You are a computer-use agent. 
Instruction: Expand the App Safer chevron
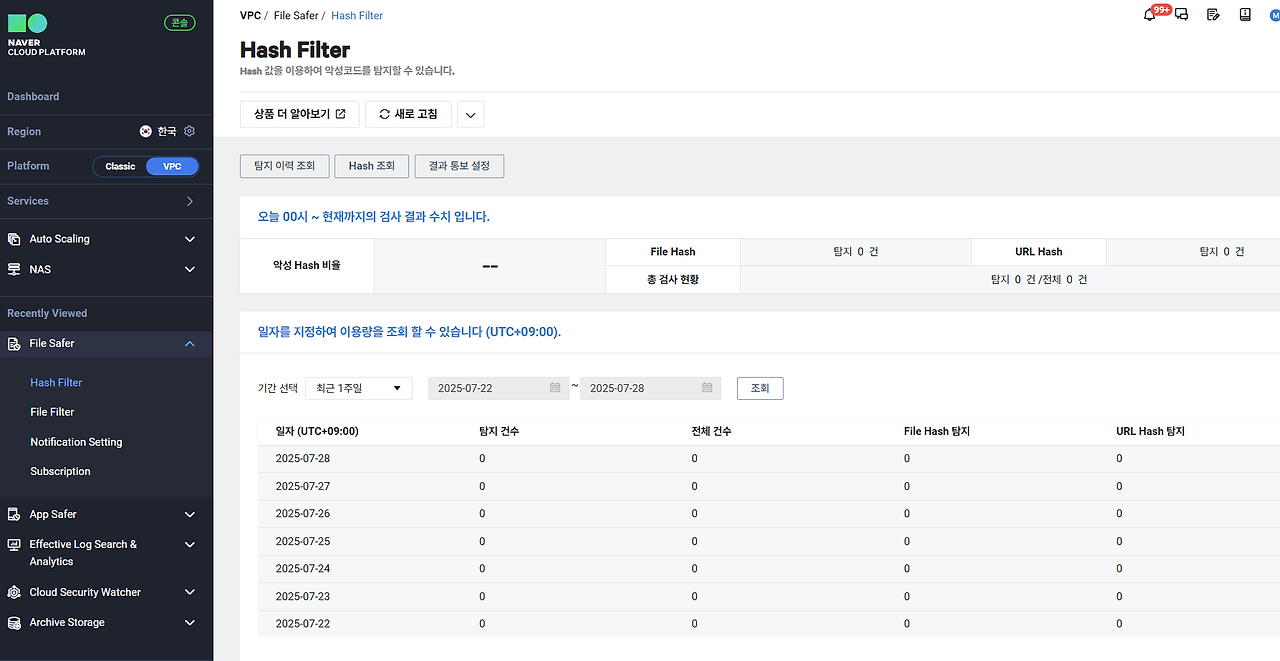click(190, 514)
